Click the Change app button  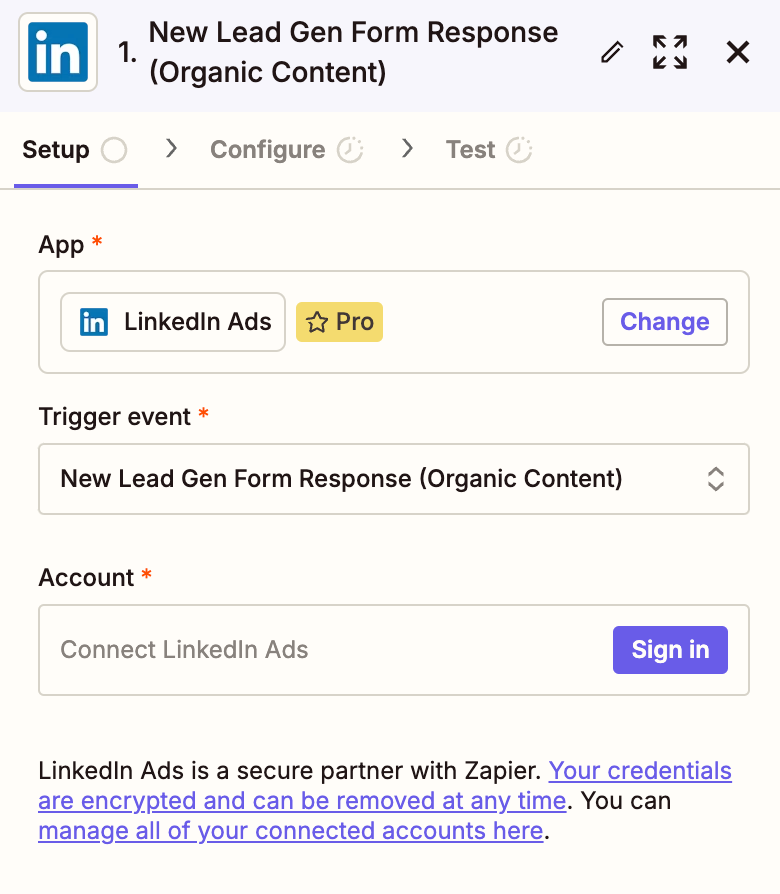tap(664, 322)
